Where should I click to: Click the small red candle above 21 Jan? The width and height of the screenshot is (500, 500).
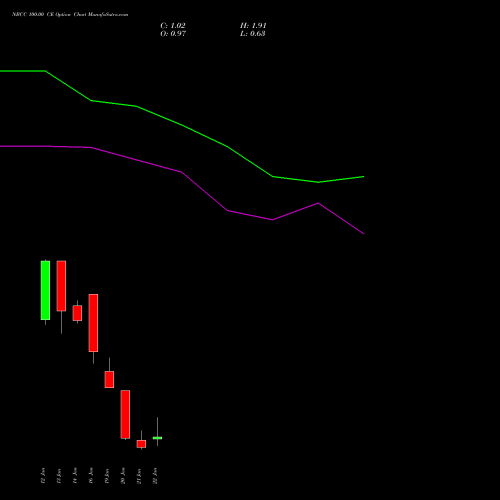(141, 444)
